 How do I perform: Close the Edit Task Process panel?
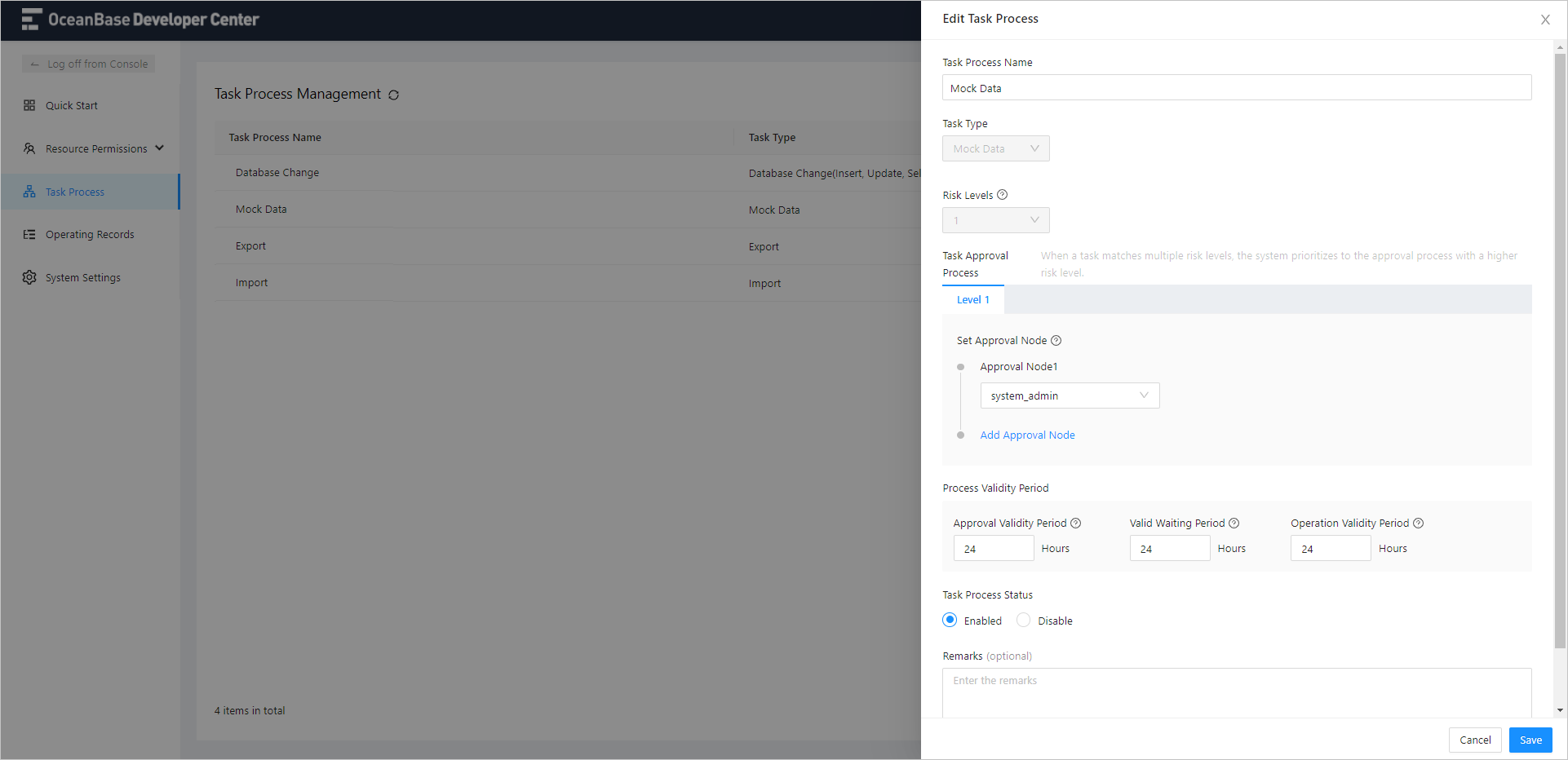click(x=1545, y=20)
